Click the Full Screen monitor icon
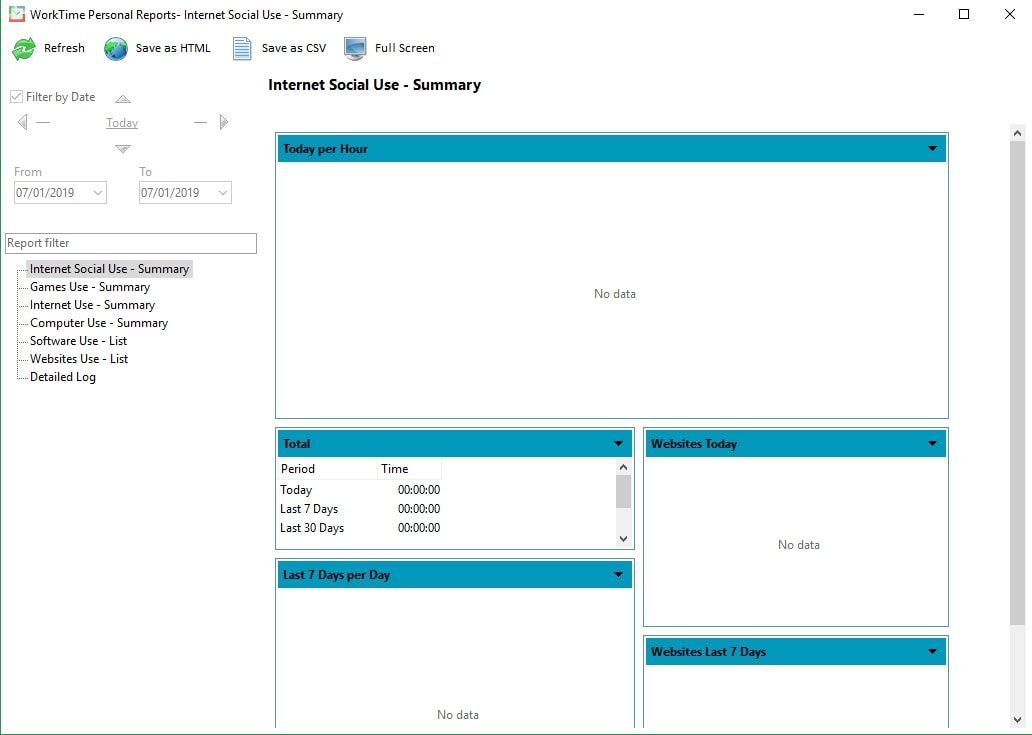The image size is (1032, 735). (355, 48)
